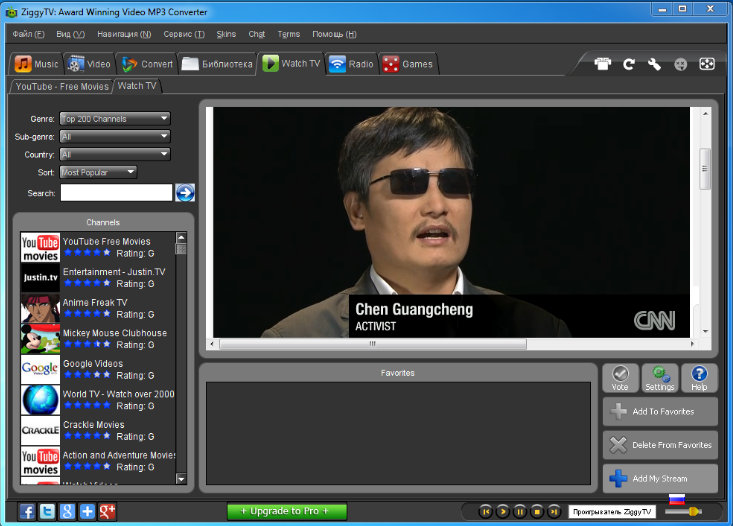Click the round smiley face toolbar icon
The height and width of the screenshot is (526, 733).
pos(681,64)
